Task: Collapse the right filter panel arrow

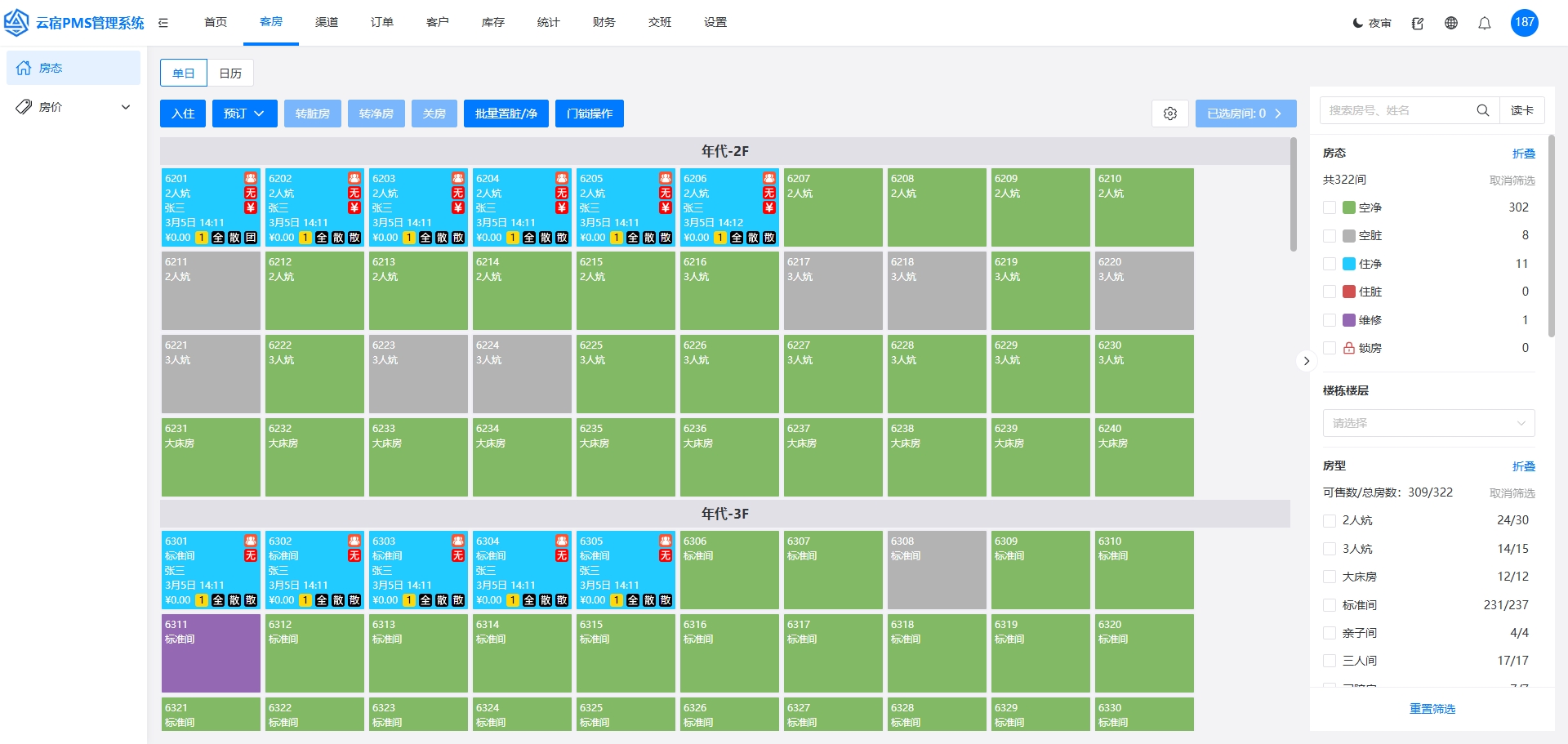Action: coord(1307,361)
